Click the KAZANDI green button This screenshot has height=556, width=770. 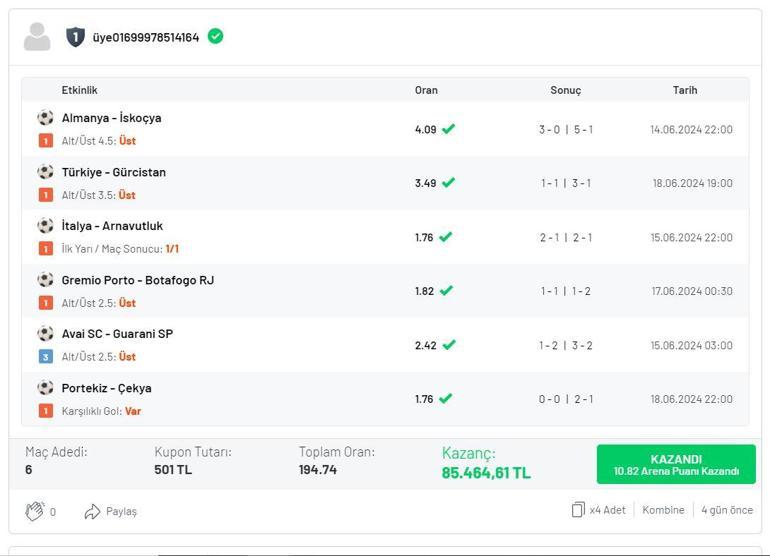[676, 465]
